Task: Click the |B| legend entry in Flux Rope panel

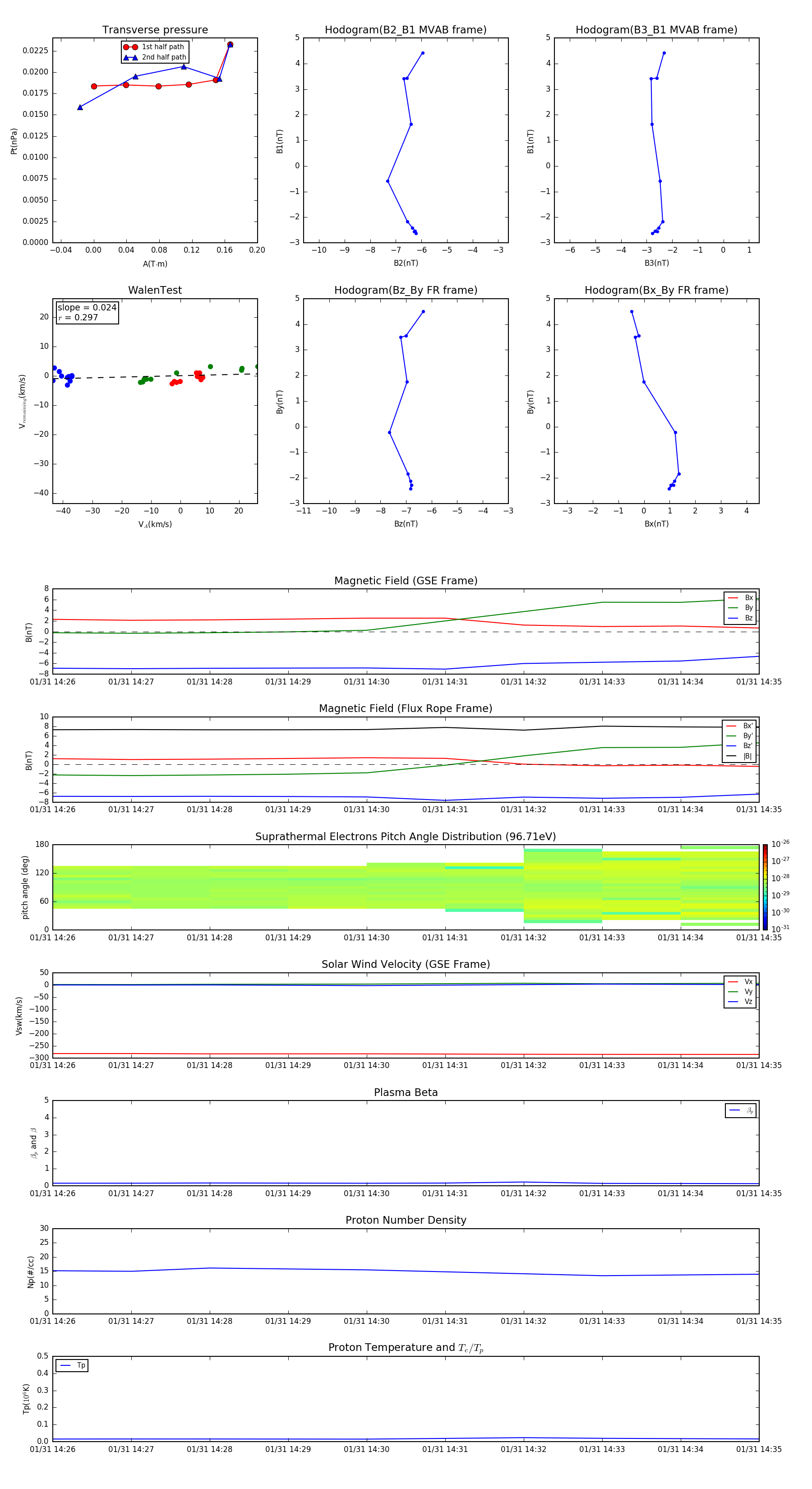Action: [740, 756]
